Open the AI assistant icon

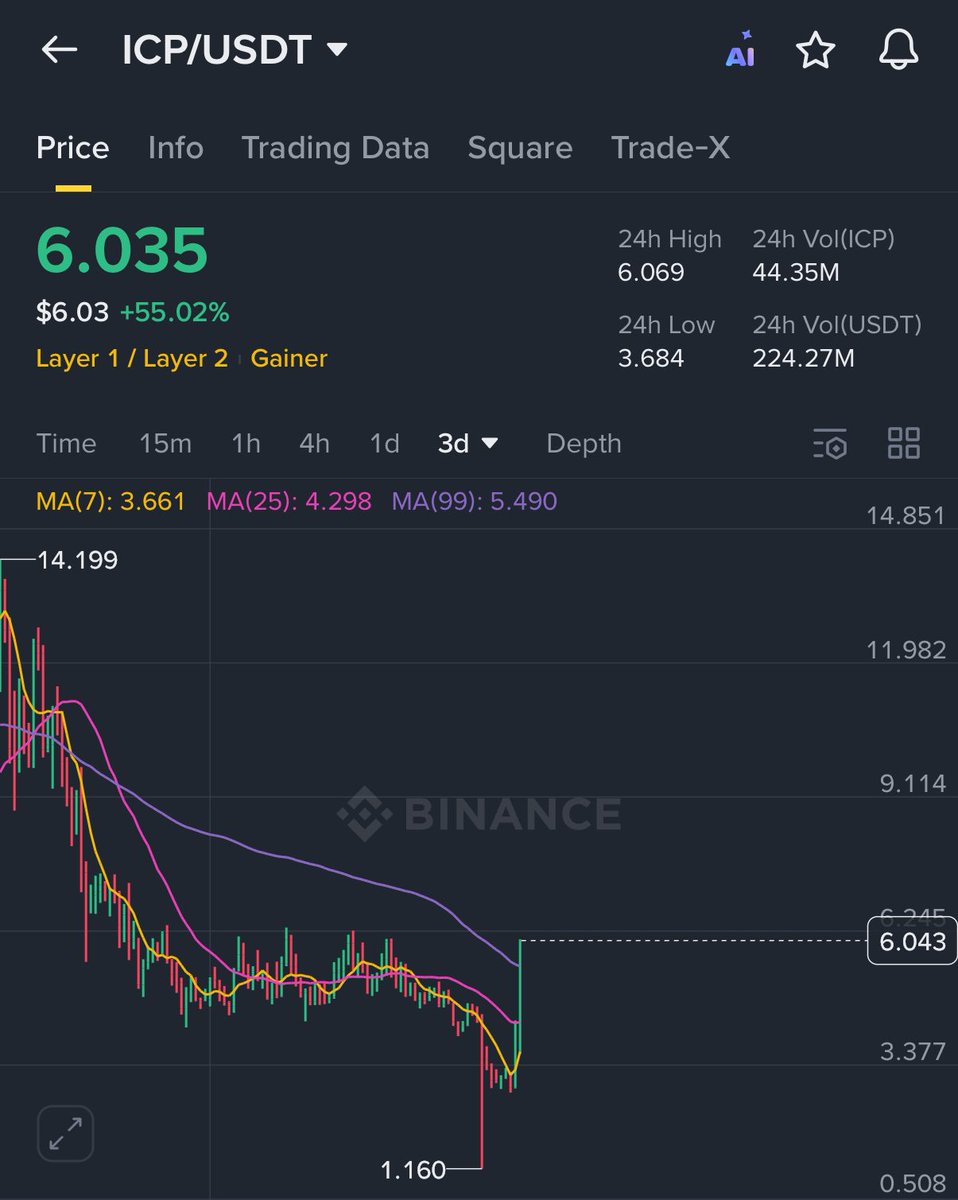pyautogui.click(x=740, y=51)
